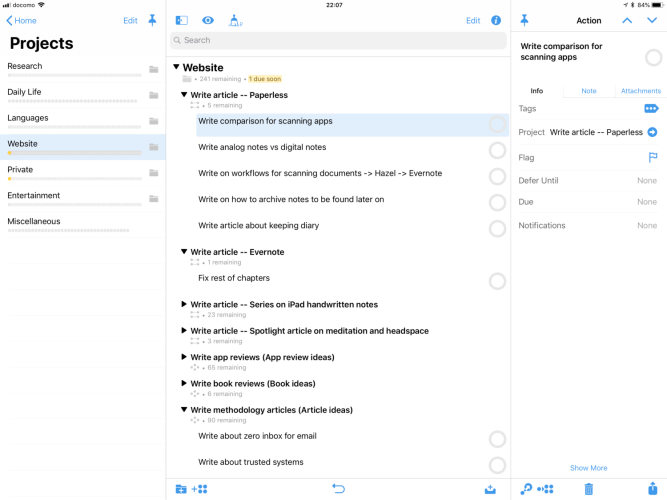Image resolution: width=667 pixels, height=500 pixels.
Task: Tap Show More in inspector
Action: tap(588, 468)
